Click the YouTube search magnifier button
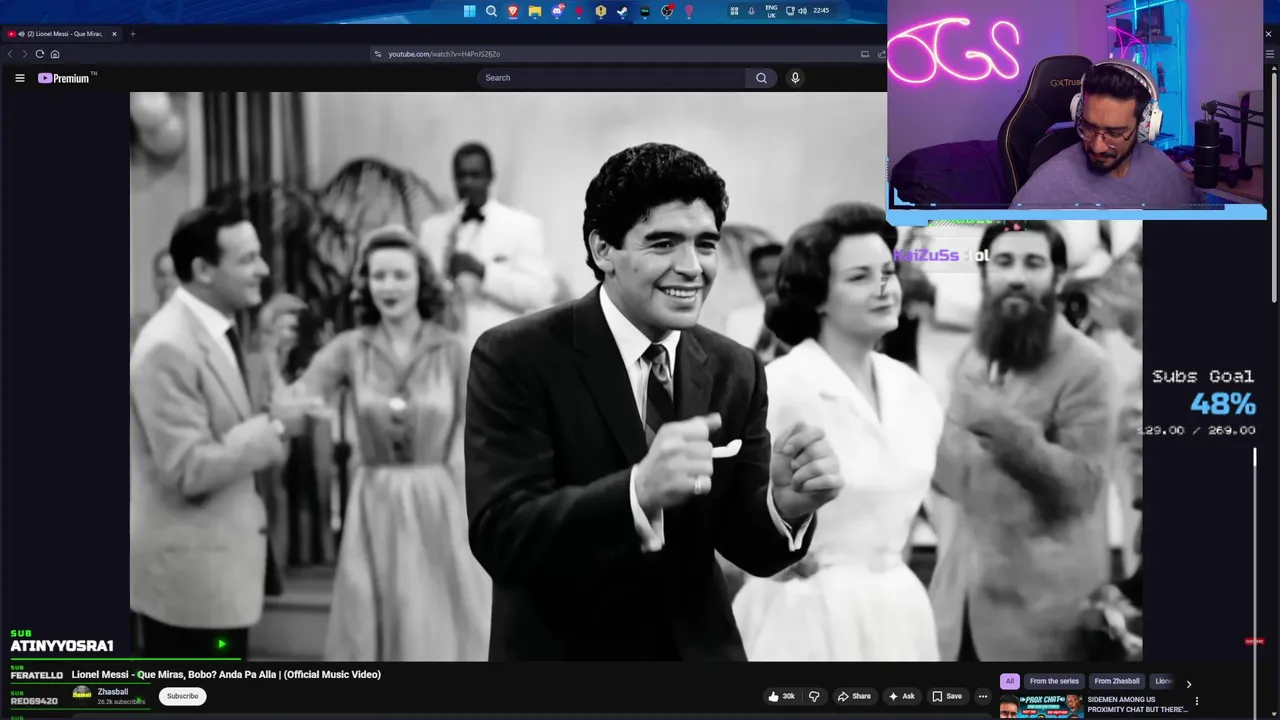The image size is (1280, 720). tap(761, 78)
